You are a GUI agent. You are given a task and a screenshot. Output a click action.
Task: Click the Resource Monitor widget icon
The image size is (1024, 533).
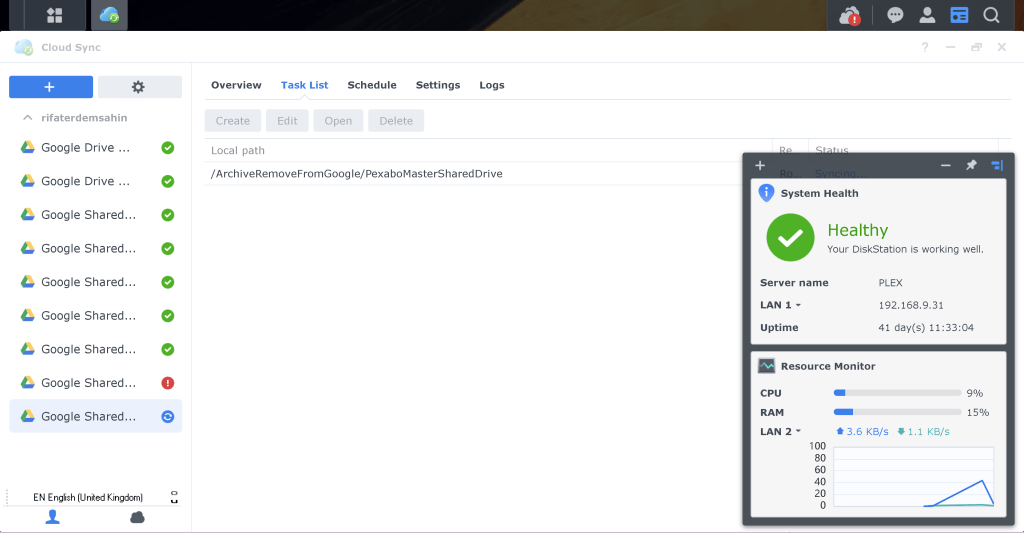pyautogui.click(x=767, y=366)
